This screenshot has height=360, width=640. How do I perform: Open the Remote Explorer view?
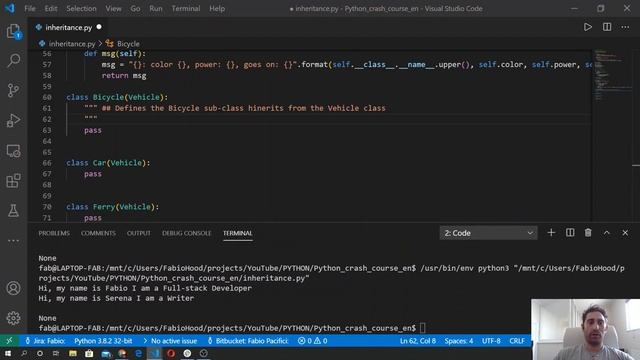pos(13,151)
